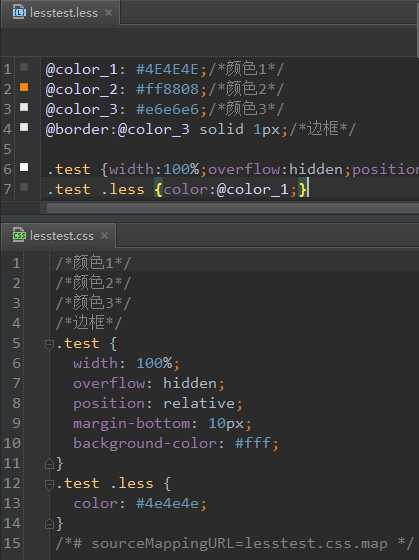Click the CSS file icon on lesstest.css tab
The width and height of the screenshot is (419, 560).
click(19, 235)
